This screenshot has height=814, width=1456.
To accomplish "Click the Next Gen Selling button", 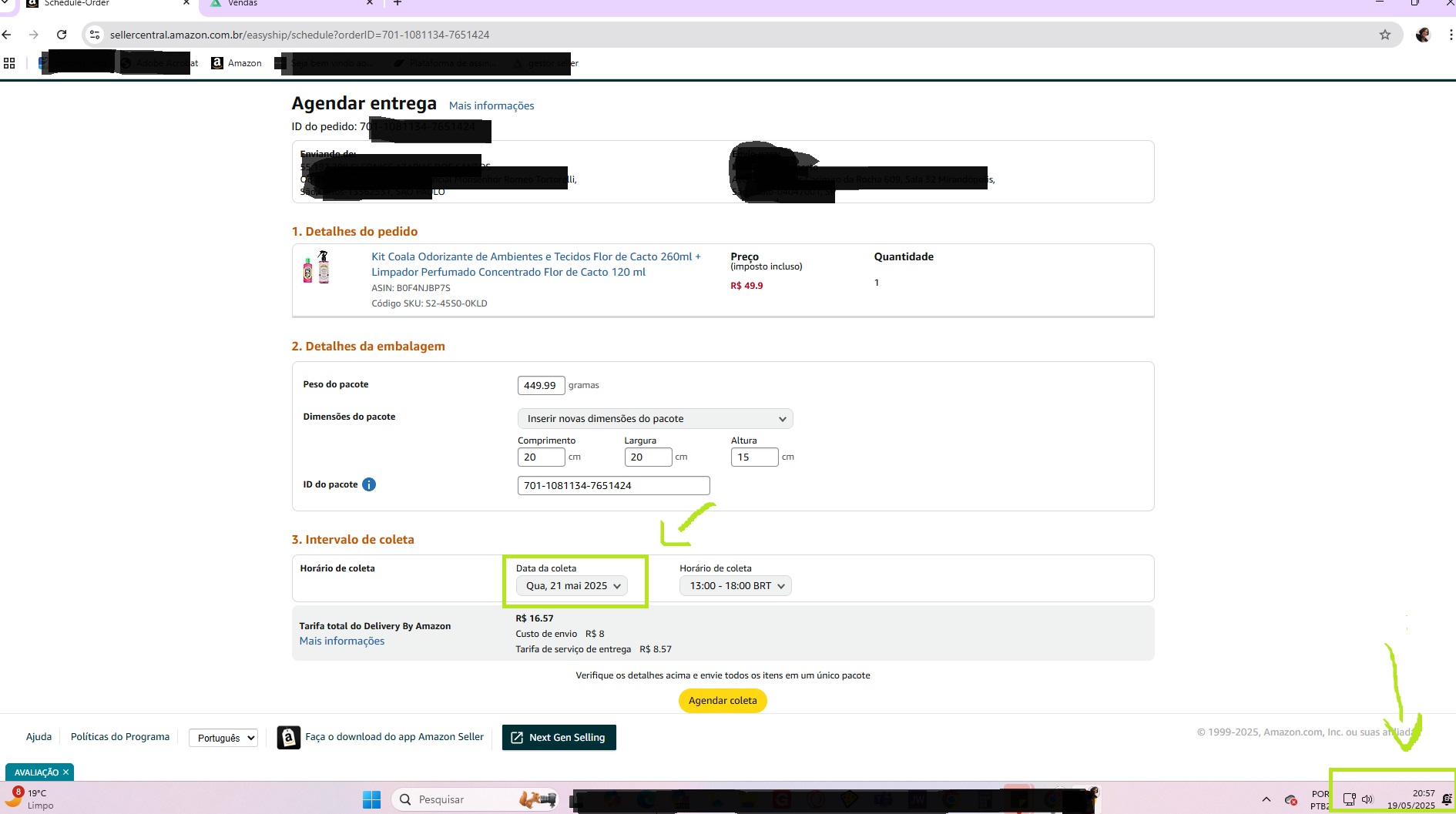I will point(559,737).
